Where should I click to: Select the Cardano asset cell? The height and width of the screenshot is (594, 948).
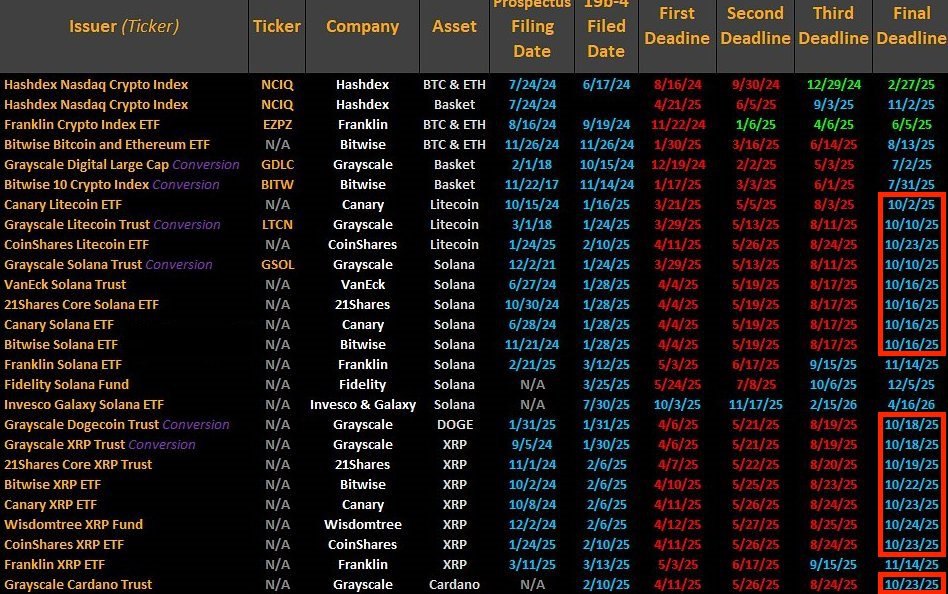coord(455,584)
